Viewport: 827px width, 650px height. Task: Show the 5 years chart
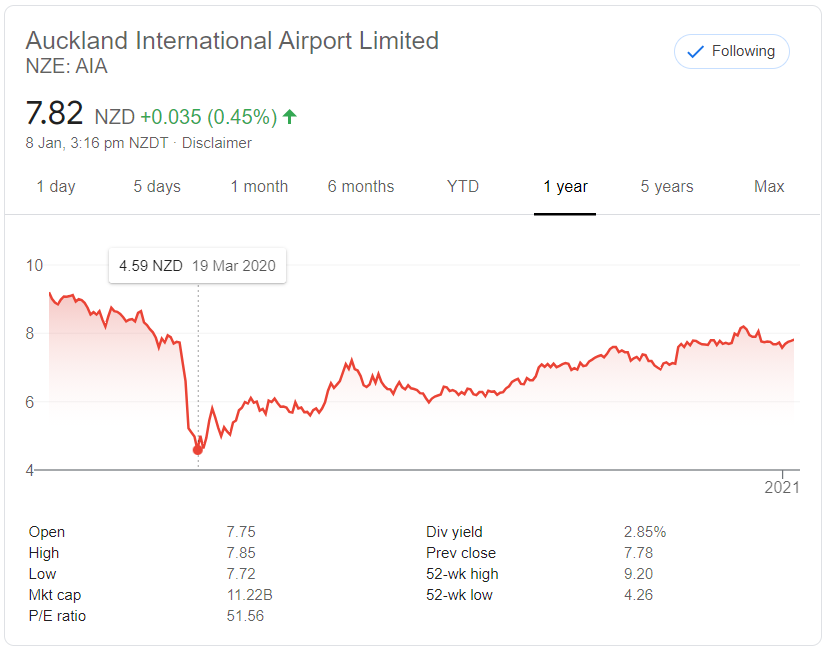pyautogui.click(x=667, y=186)
